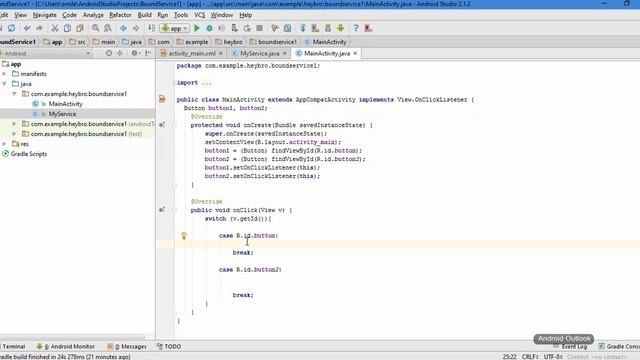Expand the androidTest package node
This screenshot has height=360, width=640.
pos(14,124)
